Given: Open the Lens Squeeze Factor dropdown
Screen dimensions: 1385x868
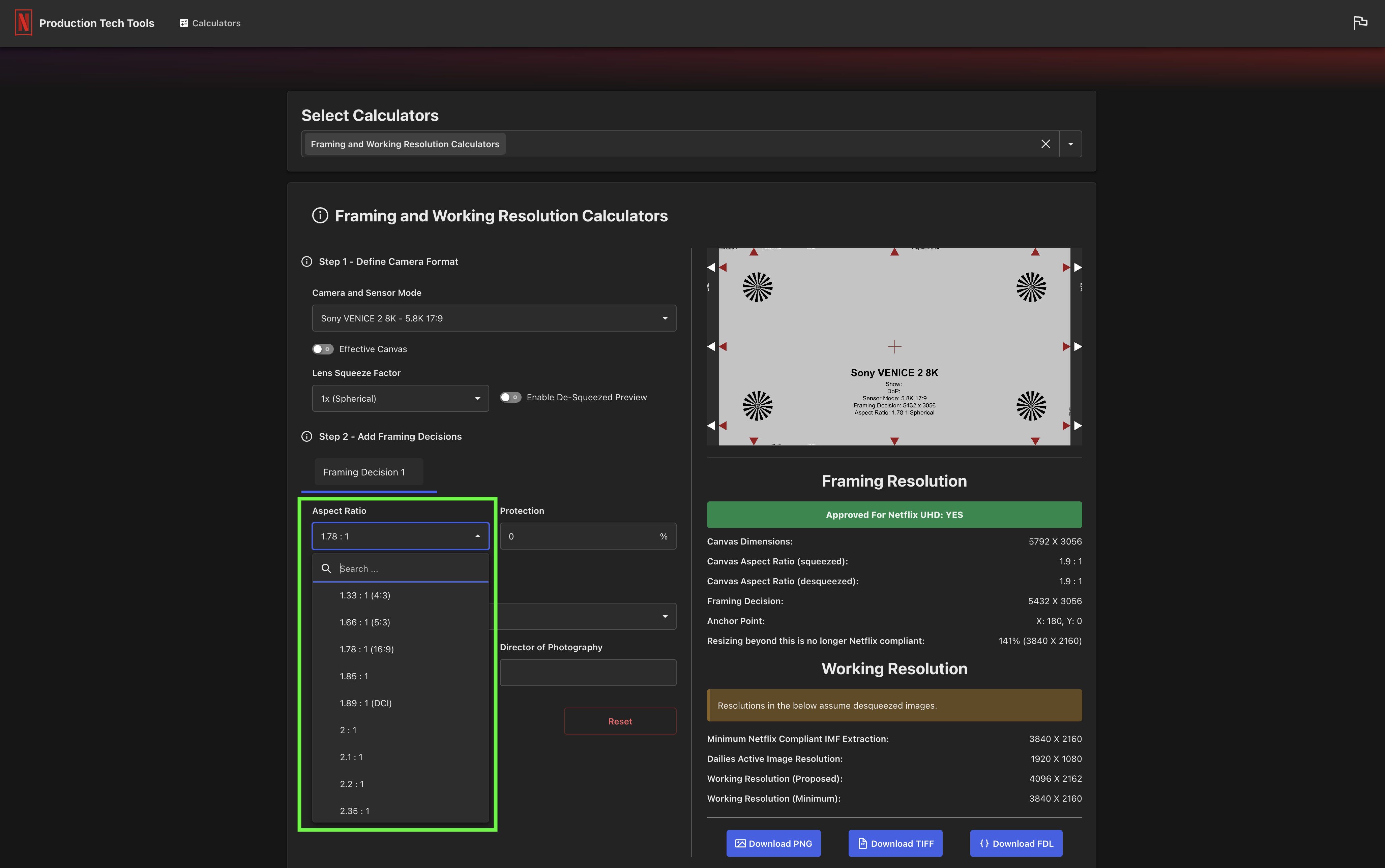Looking at the screenshot, I should [x=400, y=398].
